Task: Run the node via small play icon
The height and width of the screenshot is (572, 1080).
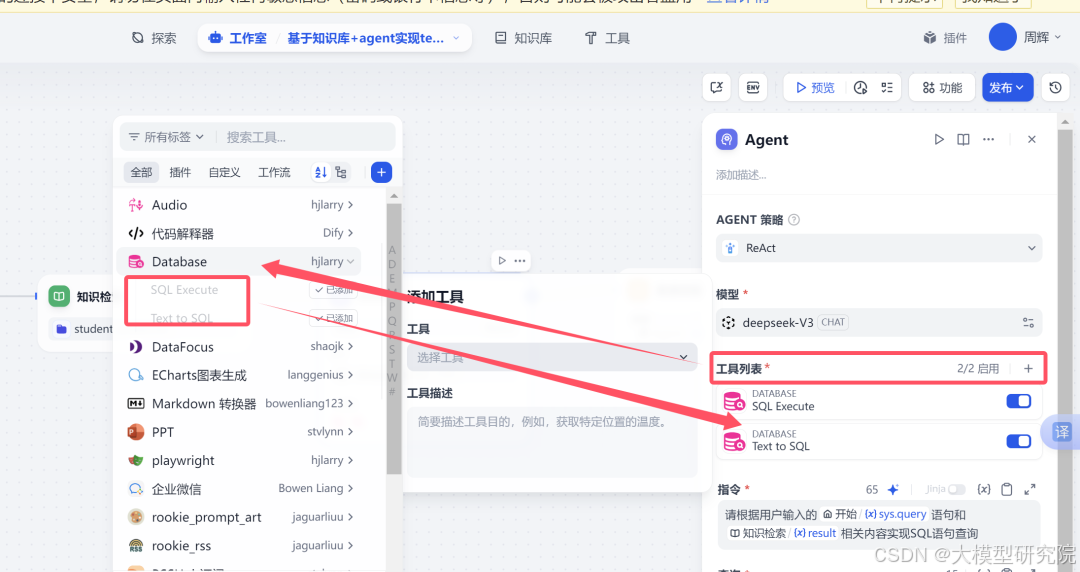Action: pyautogui.click(x=502, y=261)
